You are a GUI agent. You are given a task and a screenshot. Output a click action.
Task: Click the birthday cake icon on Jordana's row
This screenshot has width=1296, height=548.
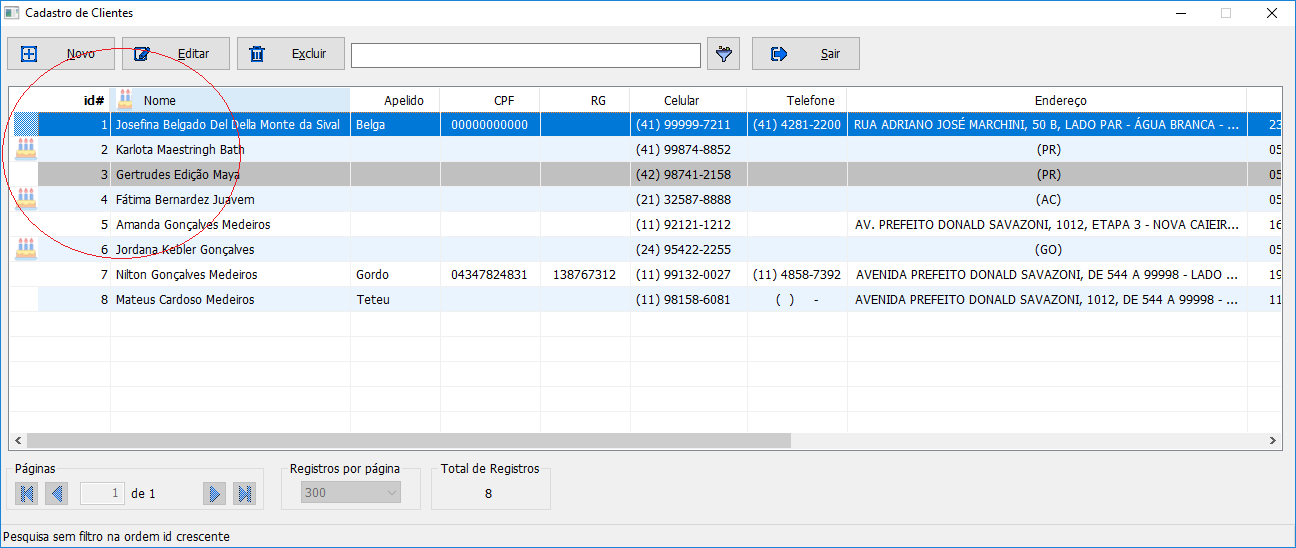[x=26, y=249]
